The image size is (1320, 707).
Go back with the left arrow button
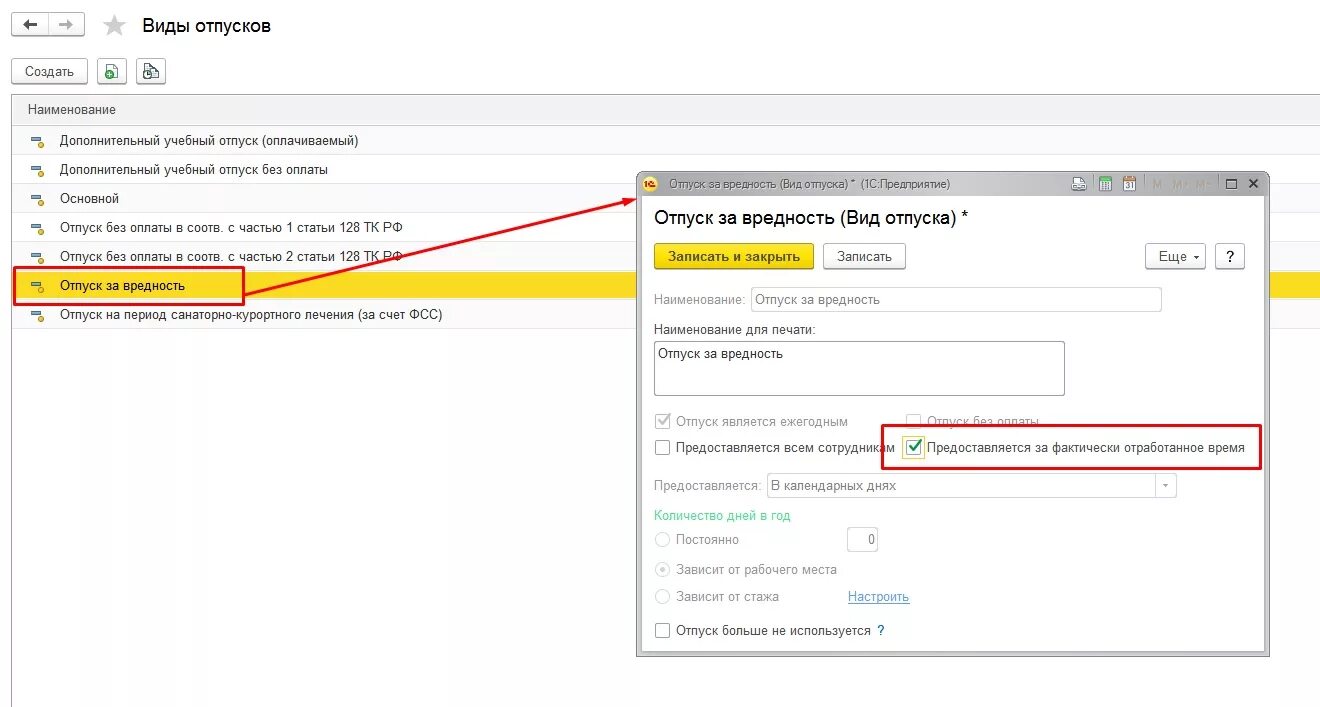tap(30, 25)
